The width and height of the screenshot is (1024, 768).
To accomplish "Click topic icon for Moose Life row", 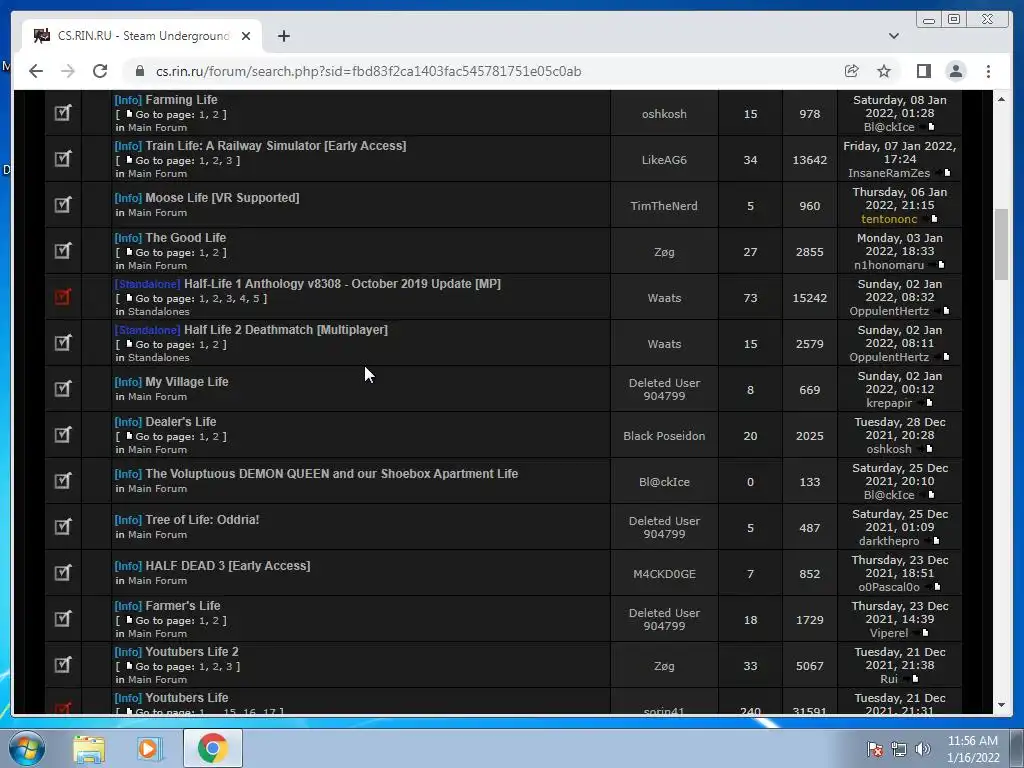I will point(62,205).
